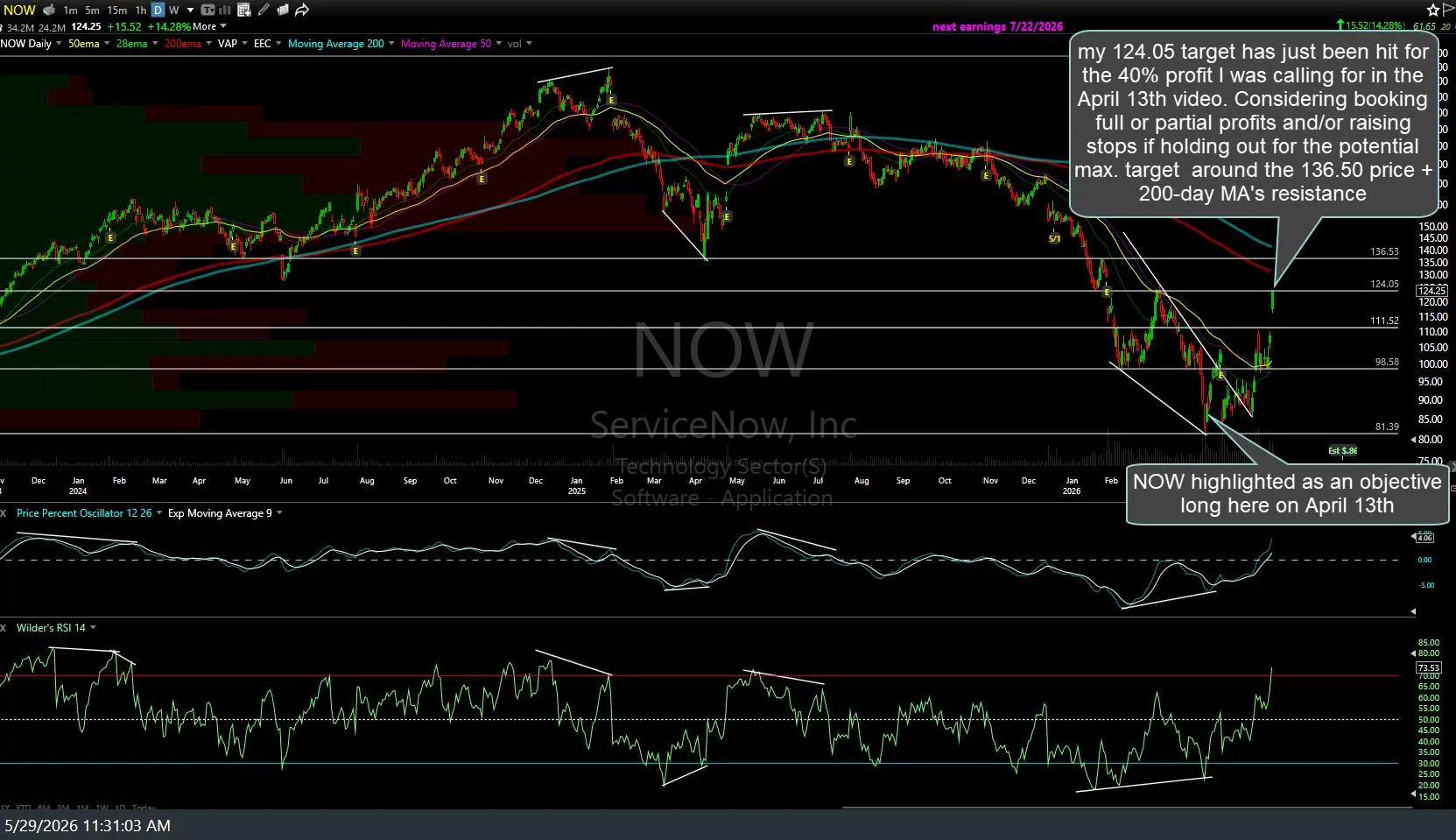Viewport: 1456px width, 840px height.
Task: Switch chart to 5m timeframe
Action: (92, 11)
